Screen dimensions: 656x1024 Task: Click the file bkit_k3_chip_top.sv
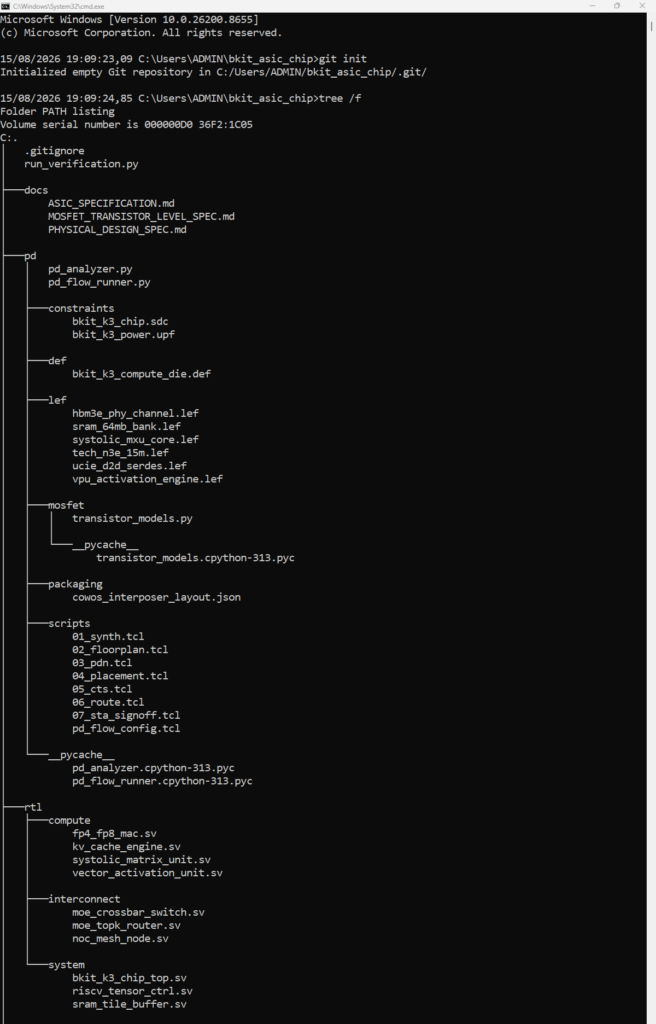(129, 978)
